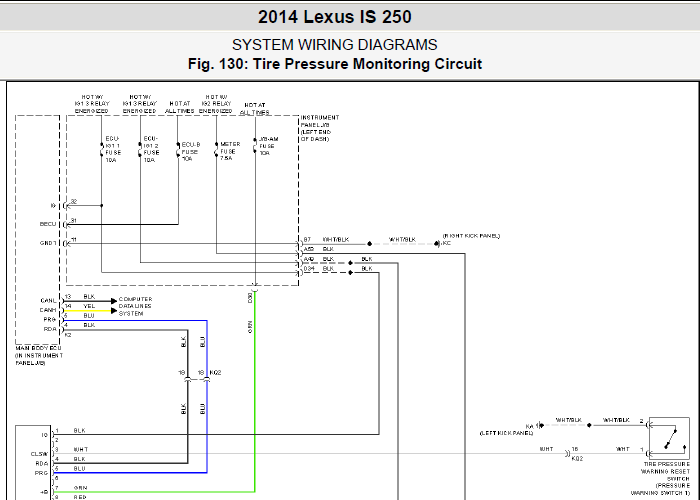The width and height of the screenshot is (700, 500).
Task: Click the fuse symbol beside ECU-B FUSE
Action: (178, 151)
